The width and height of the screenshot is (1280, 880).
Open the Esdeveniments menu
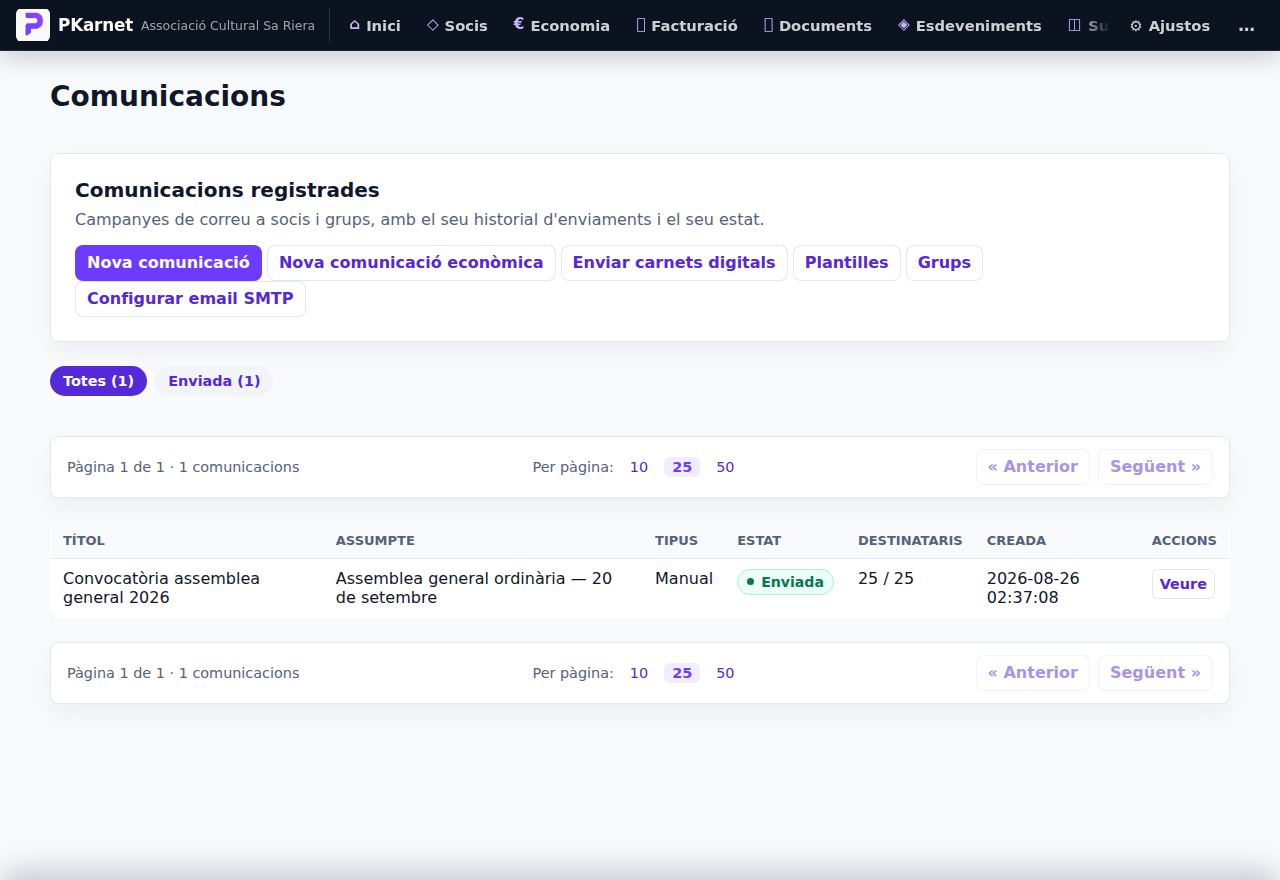click(x=970, y=26)
